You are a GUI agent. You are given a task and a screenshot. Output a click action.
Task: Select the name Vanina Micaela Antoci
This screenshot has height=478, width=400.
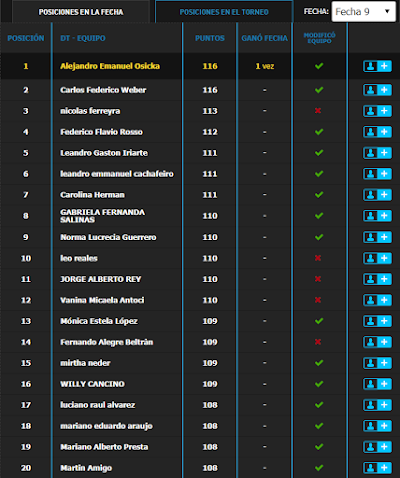102,300
